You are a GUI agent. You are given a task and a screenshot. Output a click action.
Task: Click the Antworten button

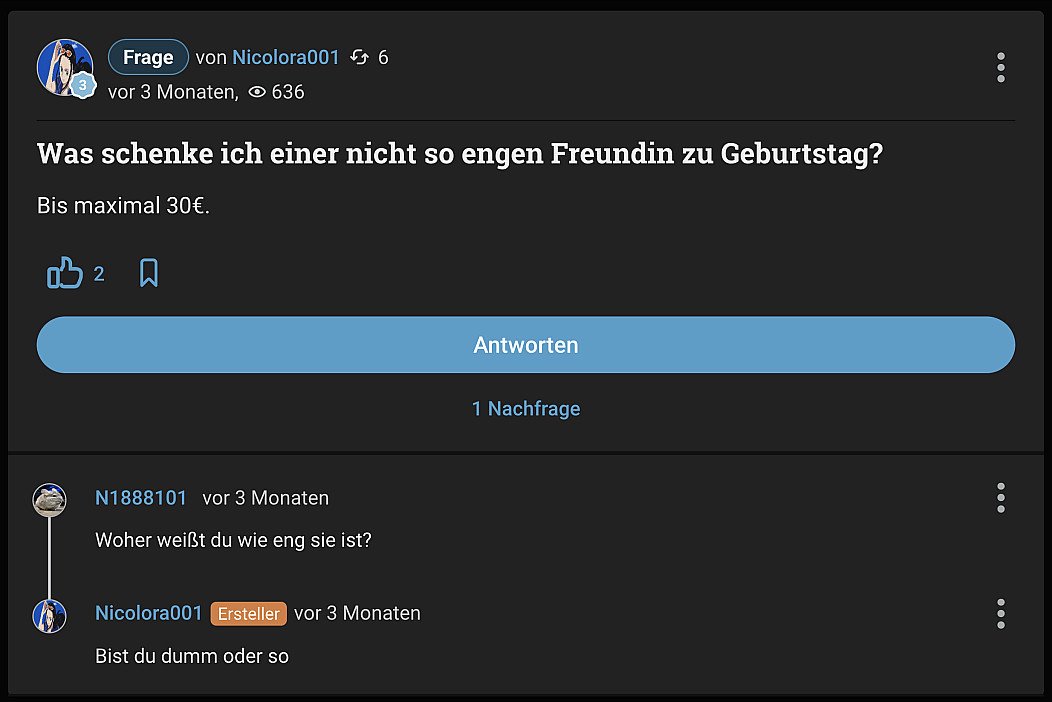tap(526, 345)
